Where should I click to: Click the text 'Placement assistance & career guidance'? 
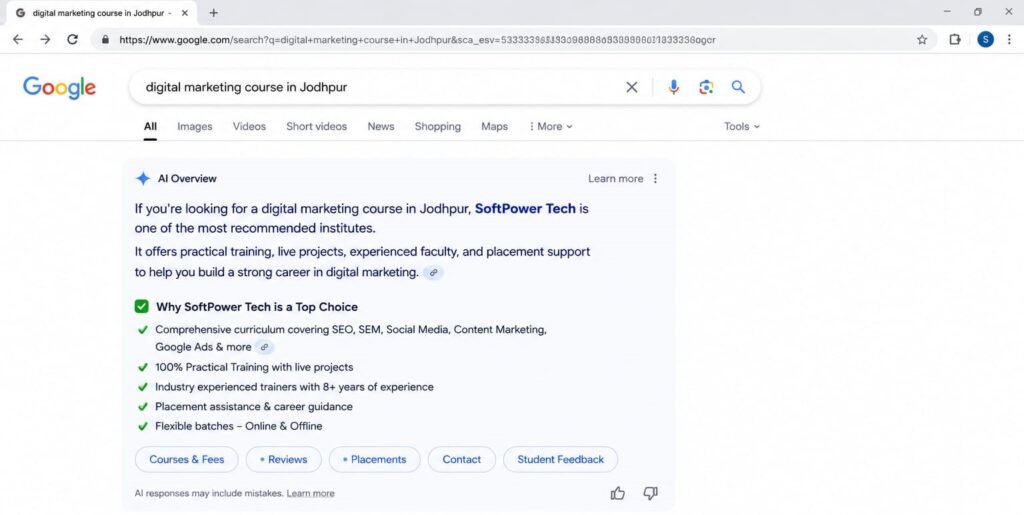click(x=253, y=407)
